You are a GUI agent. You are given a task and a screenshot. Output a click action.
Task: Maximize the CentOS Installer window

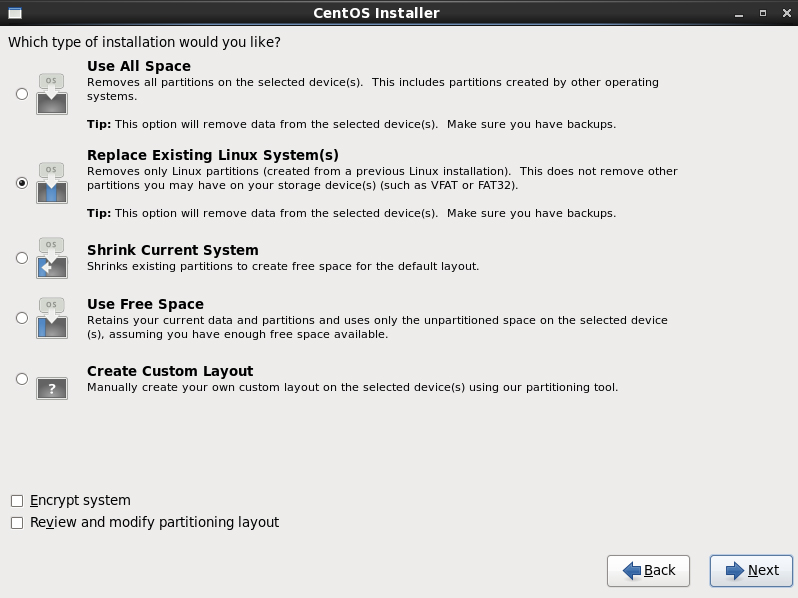pos(762,13)
